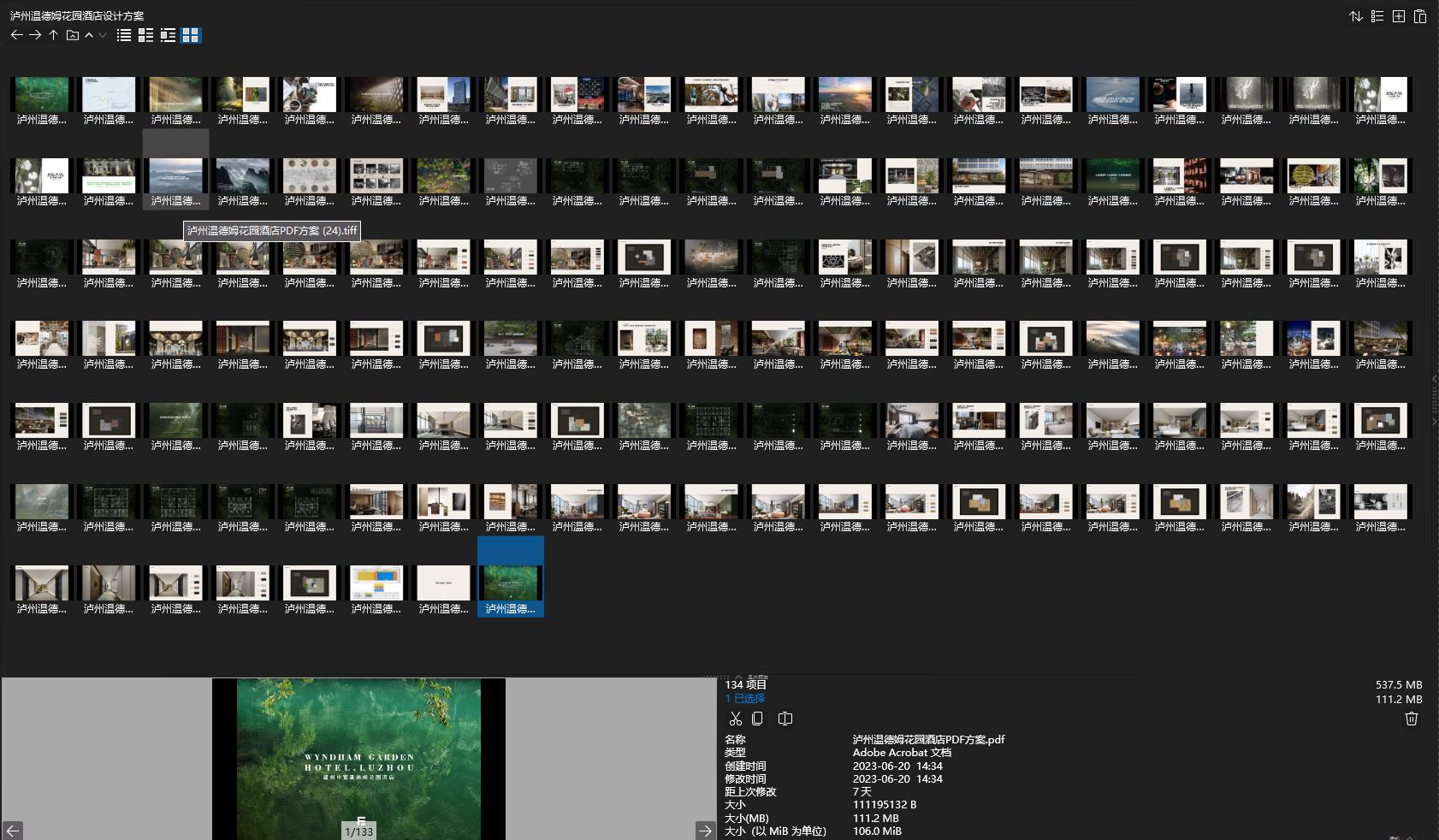1439x840 pixels.
Task: Click the new item plus icon
Action: tap(1399, 16)
